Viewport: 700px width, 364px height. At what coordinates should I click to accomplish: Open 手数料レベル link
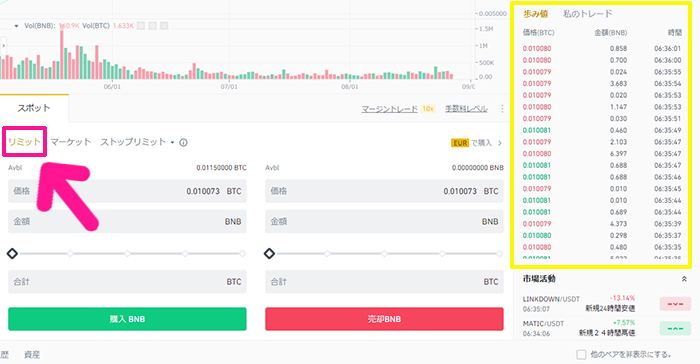coord(466,109)
